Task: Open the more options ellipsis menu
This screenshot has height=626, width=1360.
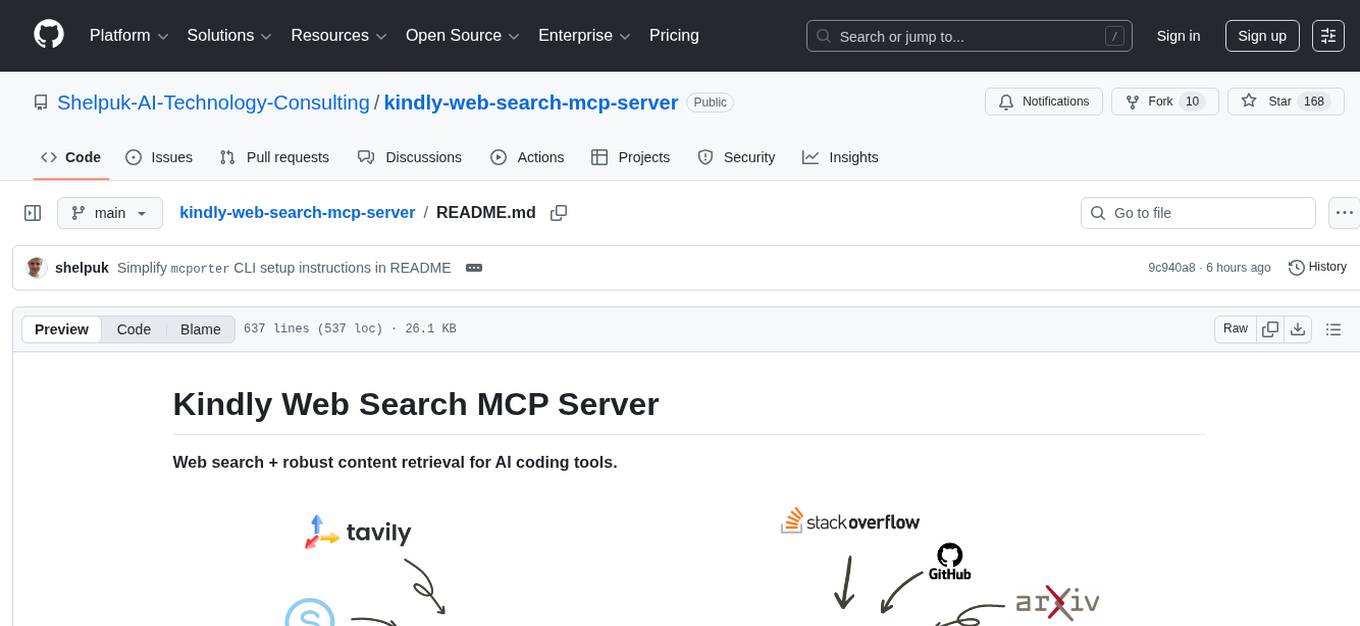Action: 1344,212
